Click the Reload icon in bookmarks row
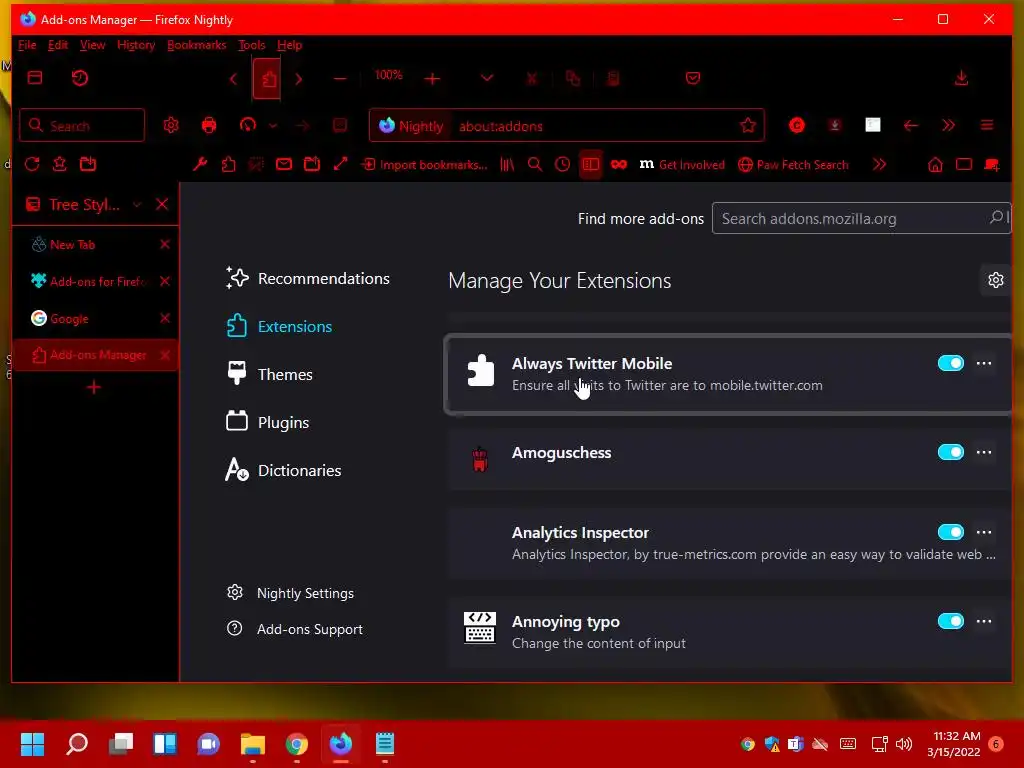 pyautogui.click(x=32, y=165)
